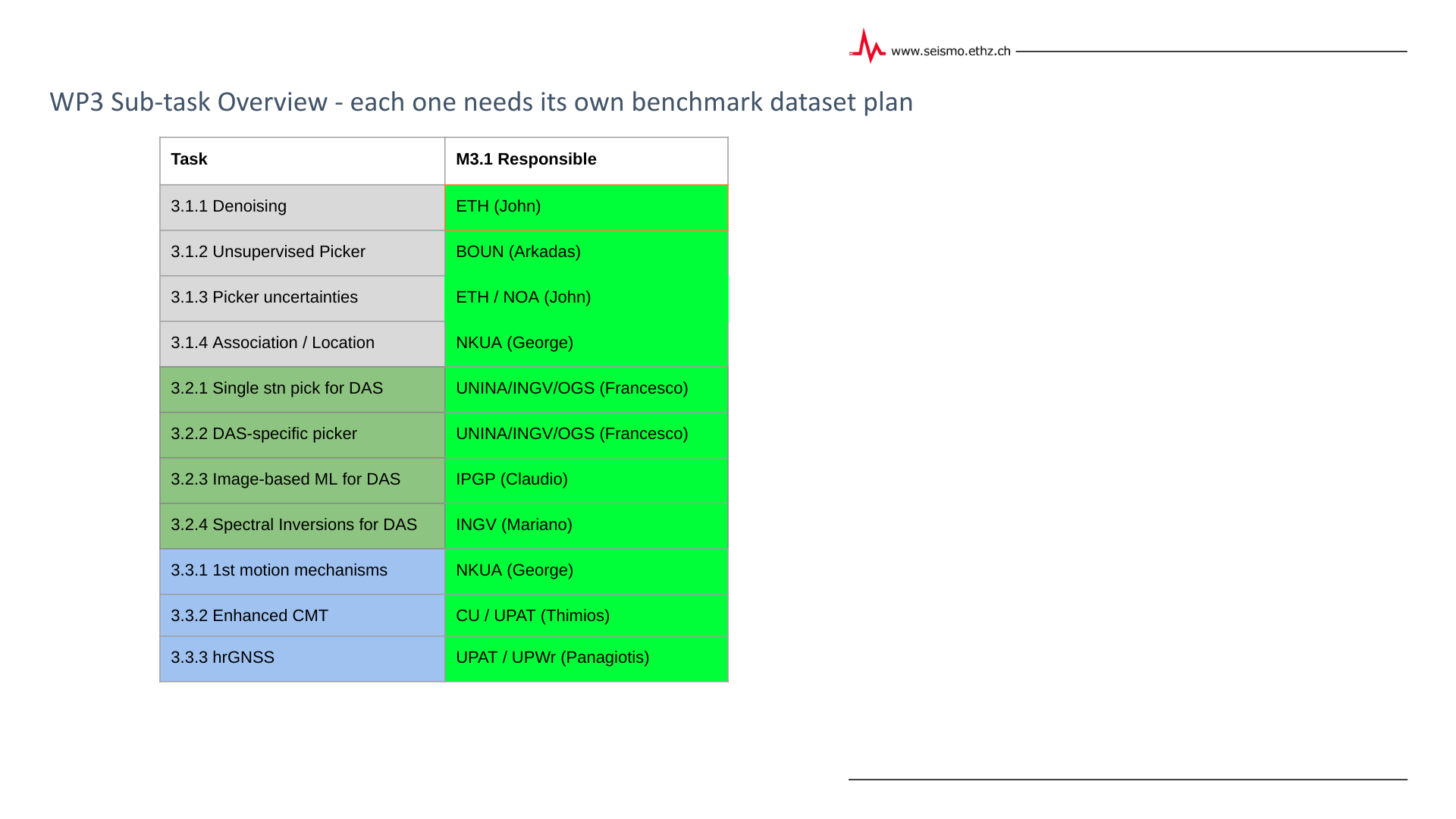Click the "ETH / NOA (John)" cell
Image resolution: width=1456 pixels, height=819 pixels.
[x=586, y=298]
